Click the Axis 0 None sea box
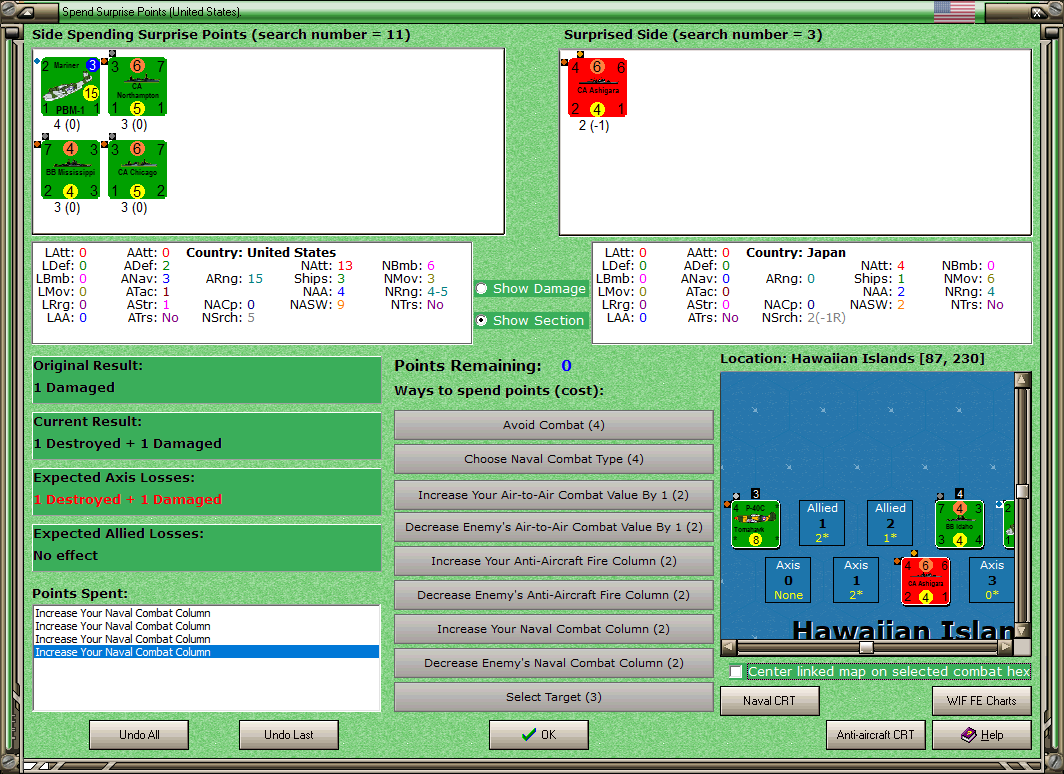 pos(788,580)
